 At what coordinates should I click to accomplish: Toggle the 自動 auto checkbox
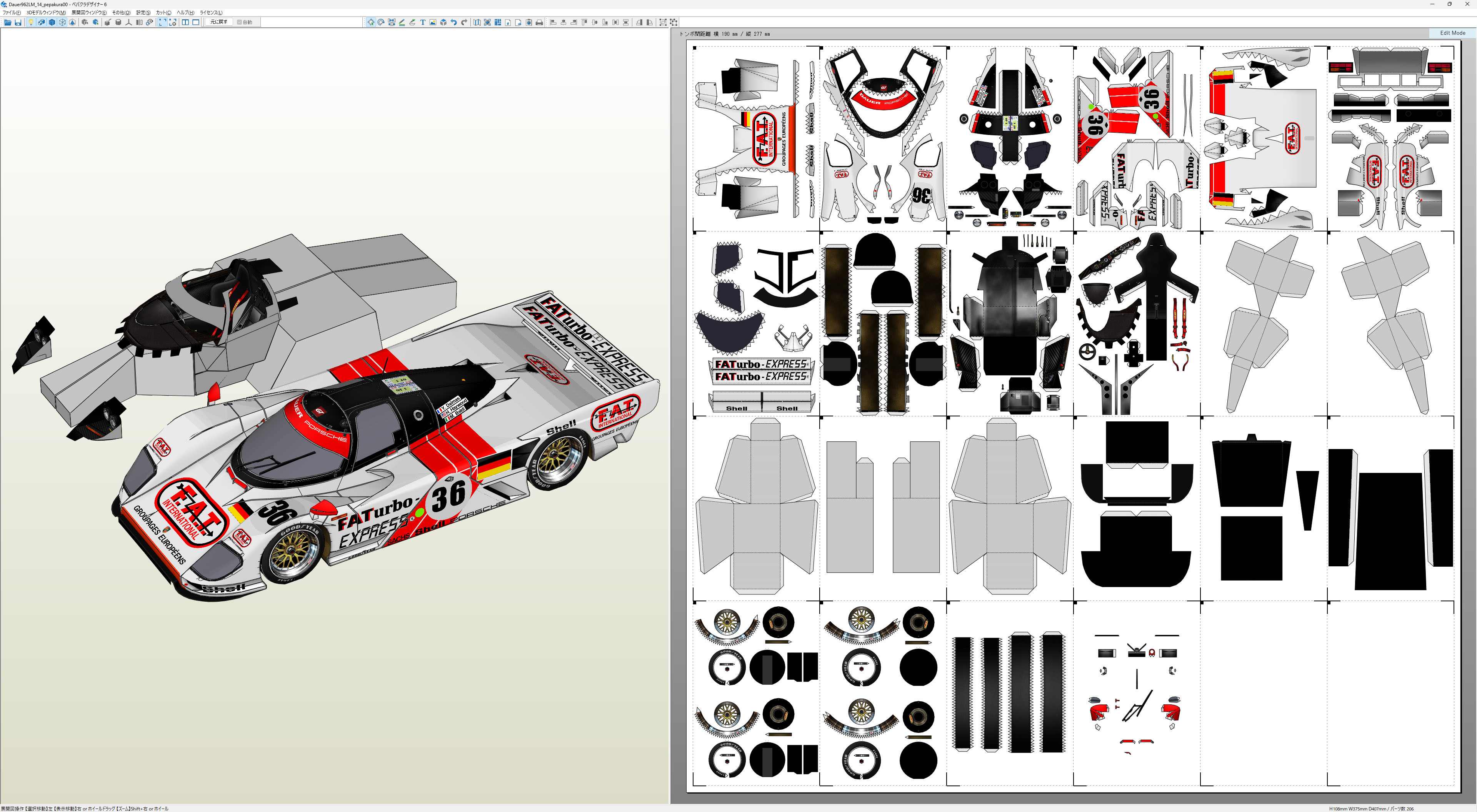(240, 22)
